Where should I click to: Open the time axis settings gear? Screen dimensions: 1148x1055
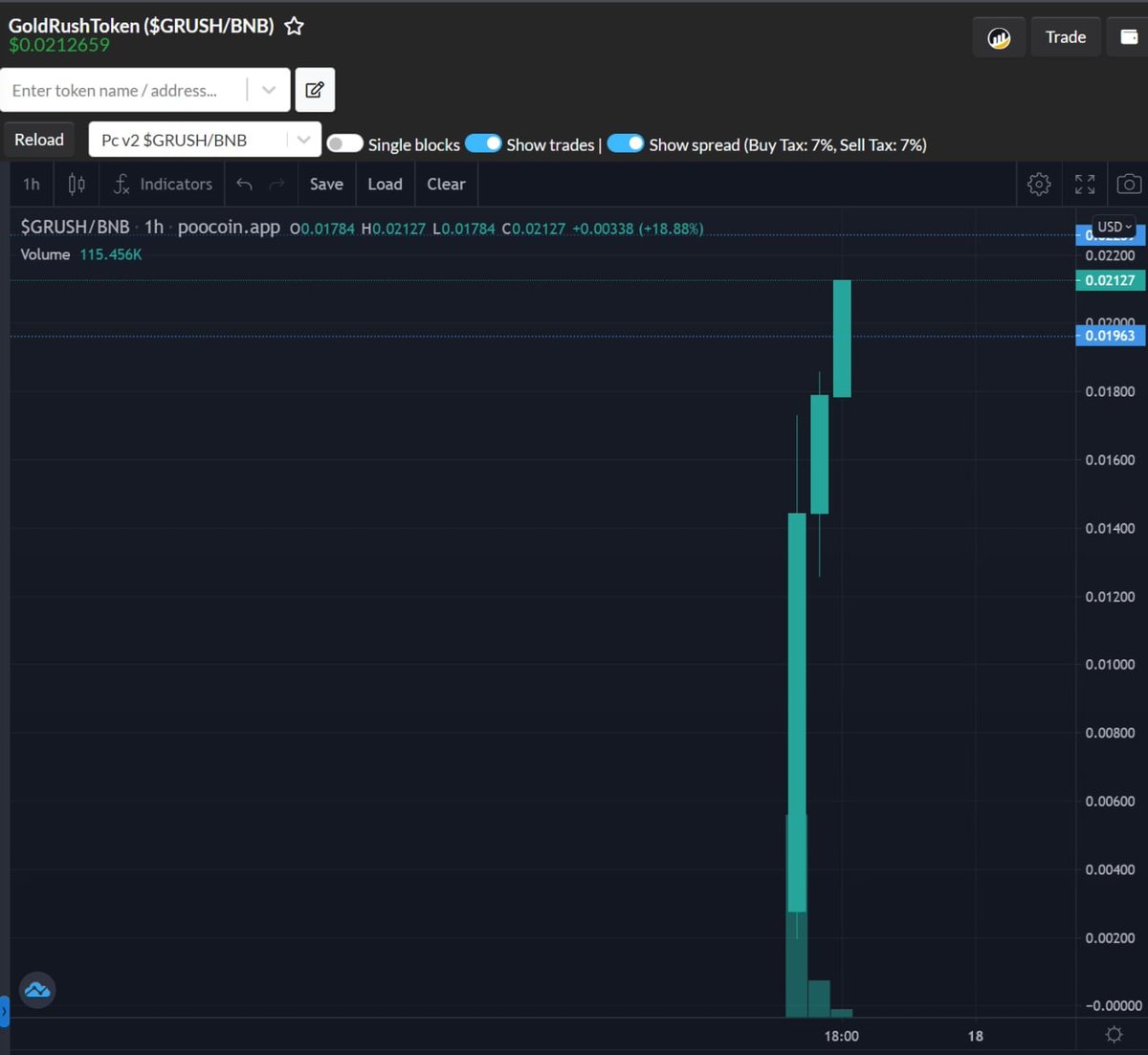point(1114,1034)
